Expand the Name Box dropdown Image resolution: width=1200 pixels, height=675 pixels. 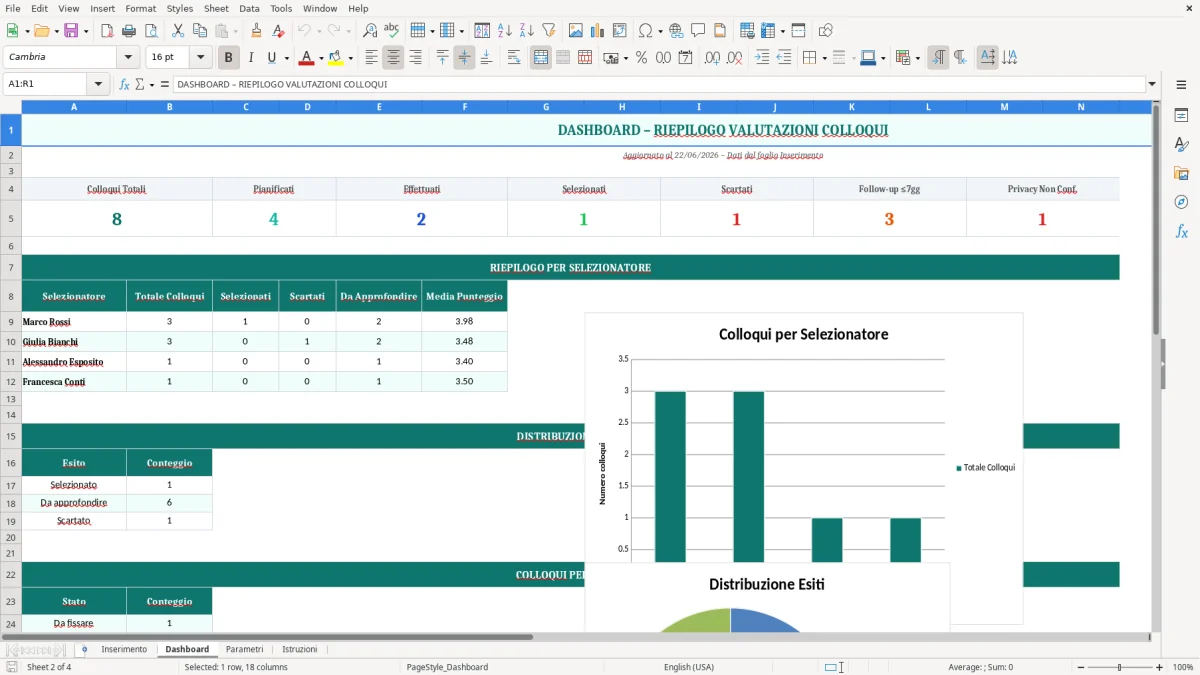point(98,85)
